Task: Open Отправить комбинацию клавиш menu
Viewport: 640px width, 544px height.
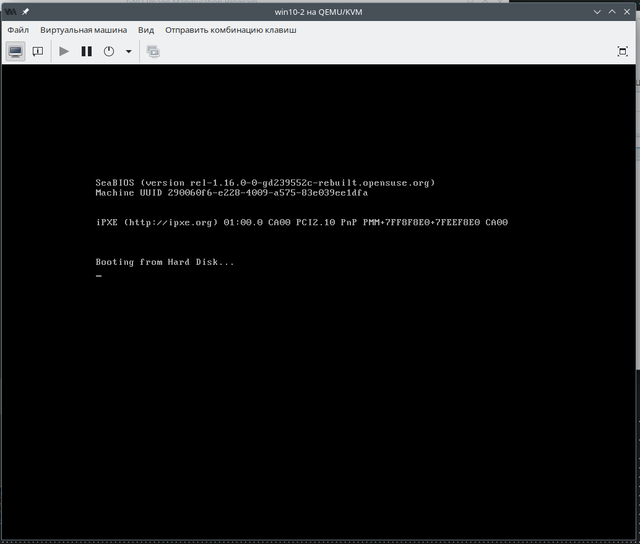Action: click(x=231, y=30)
